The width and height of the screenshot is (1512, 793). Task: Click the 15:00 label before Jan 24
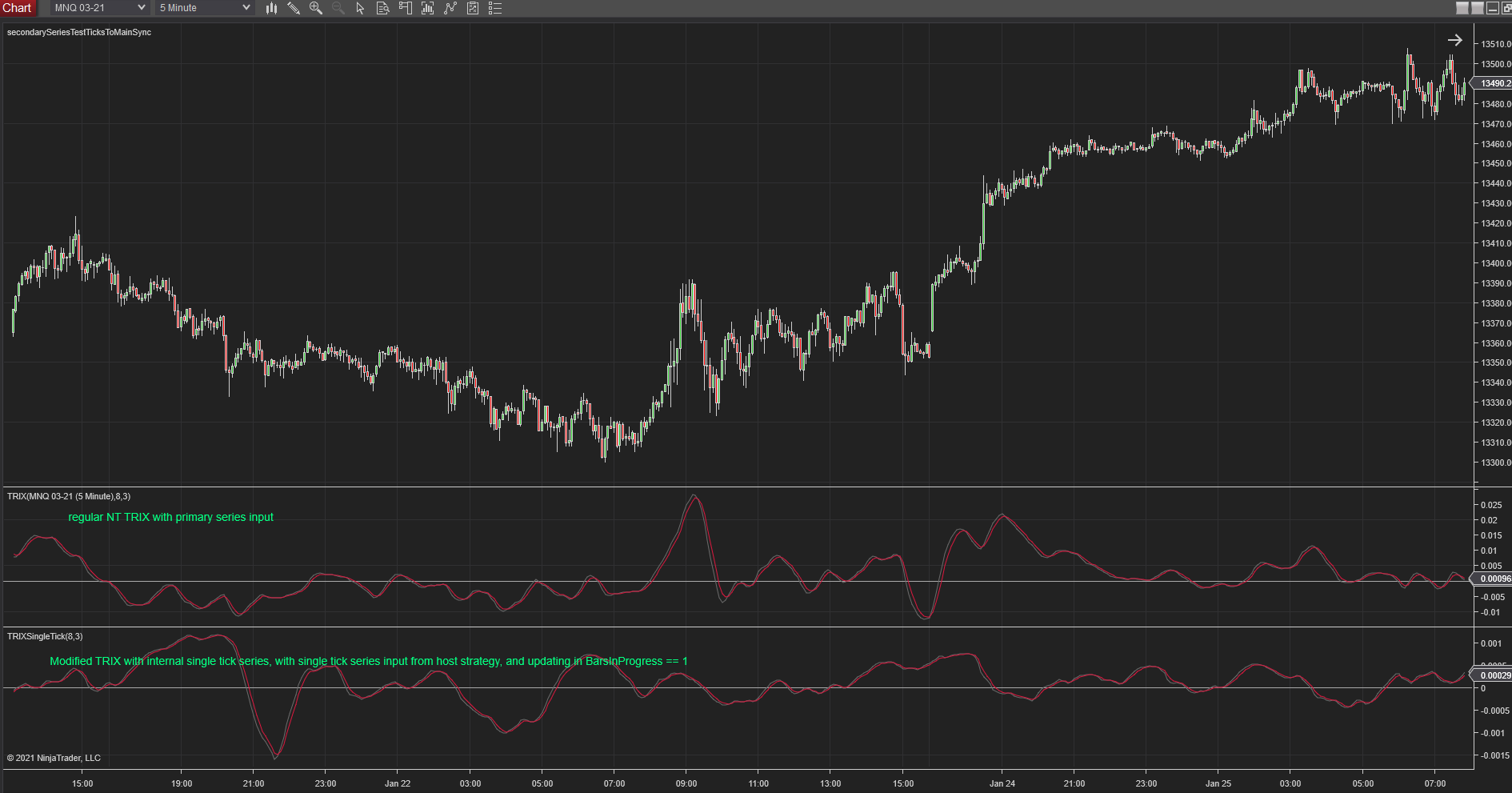click(903, 783)
